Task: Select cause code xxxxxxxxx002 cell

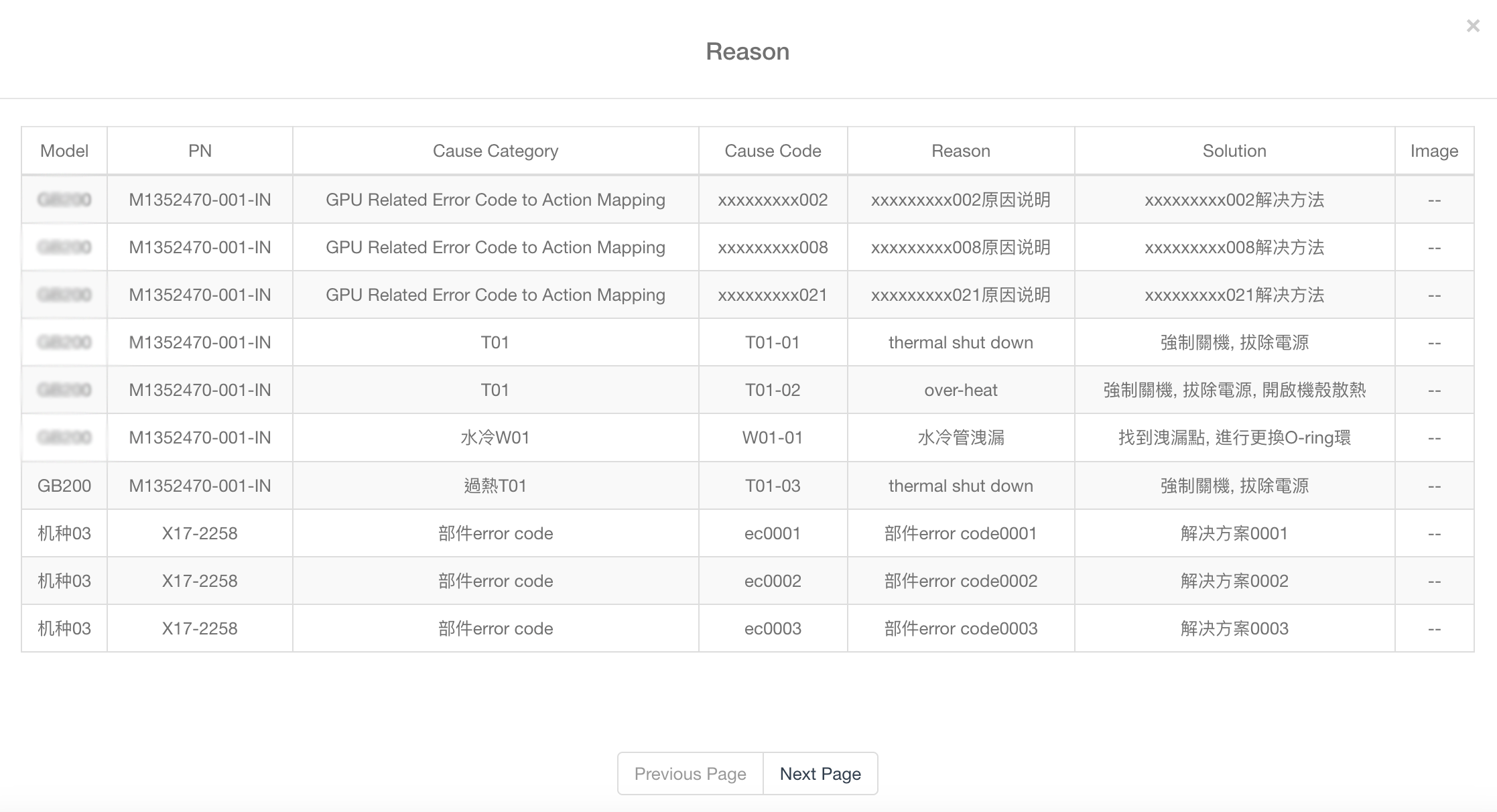Action: (x=773, y=200)
